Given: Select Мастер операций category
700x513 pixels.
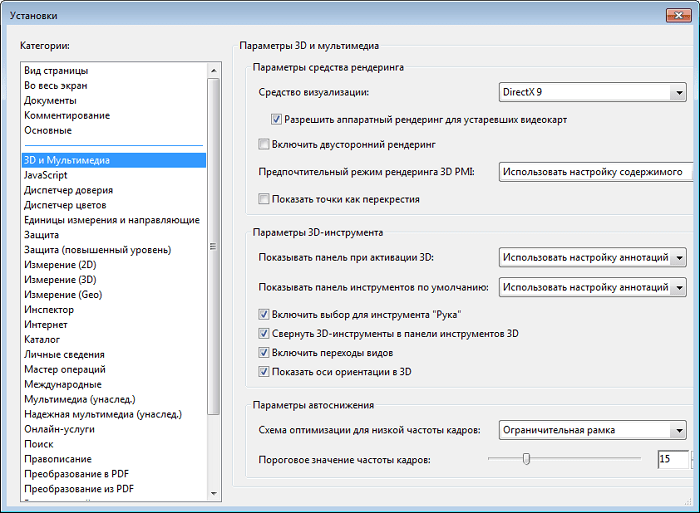Looking at the screenshot, I should point(114,370).
